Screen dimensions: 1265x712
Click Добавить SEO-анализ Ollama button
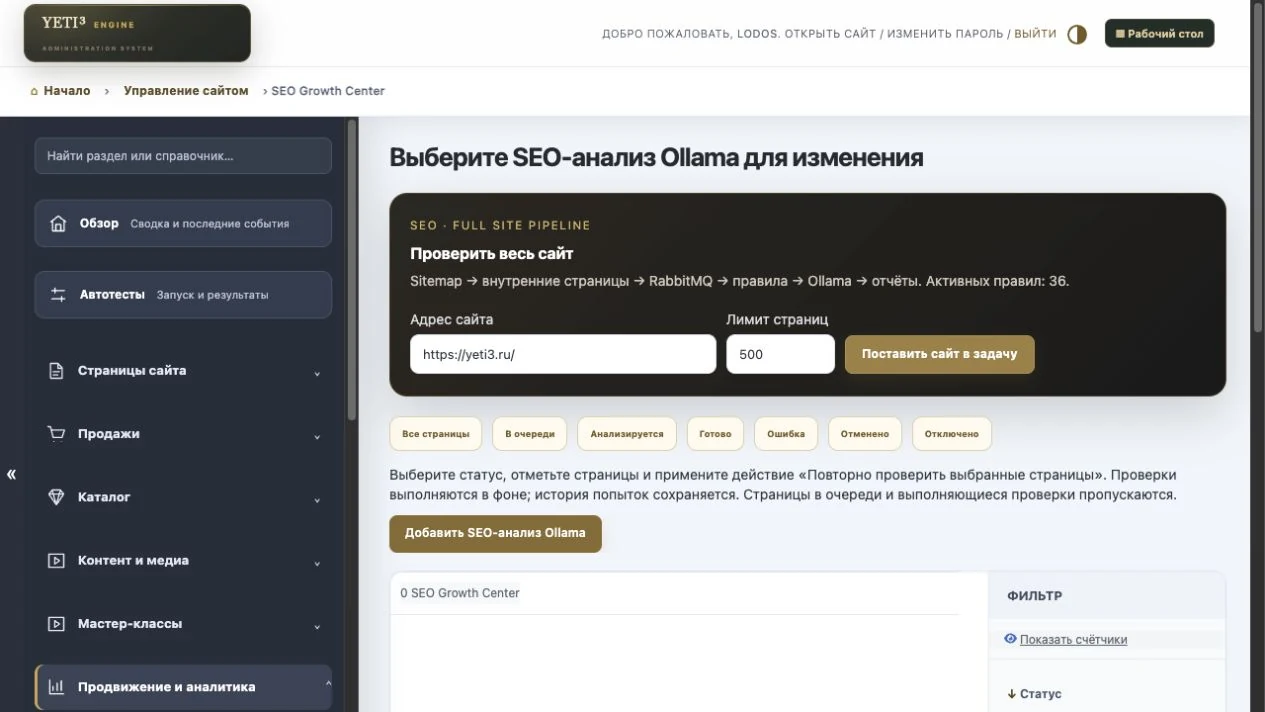pyautogui.click(x=495, y=533)
